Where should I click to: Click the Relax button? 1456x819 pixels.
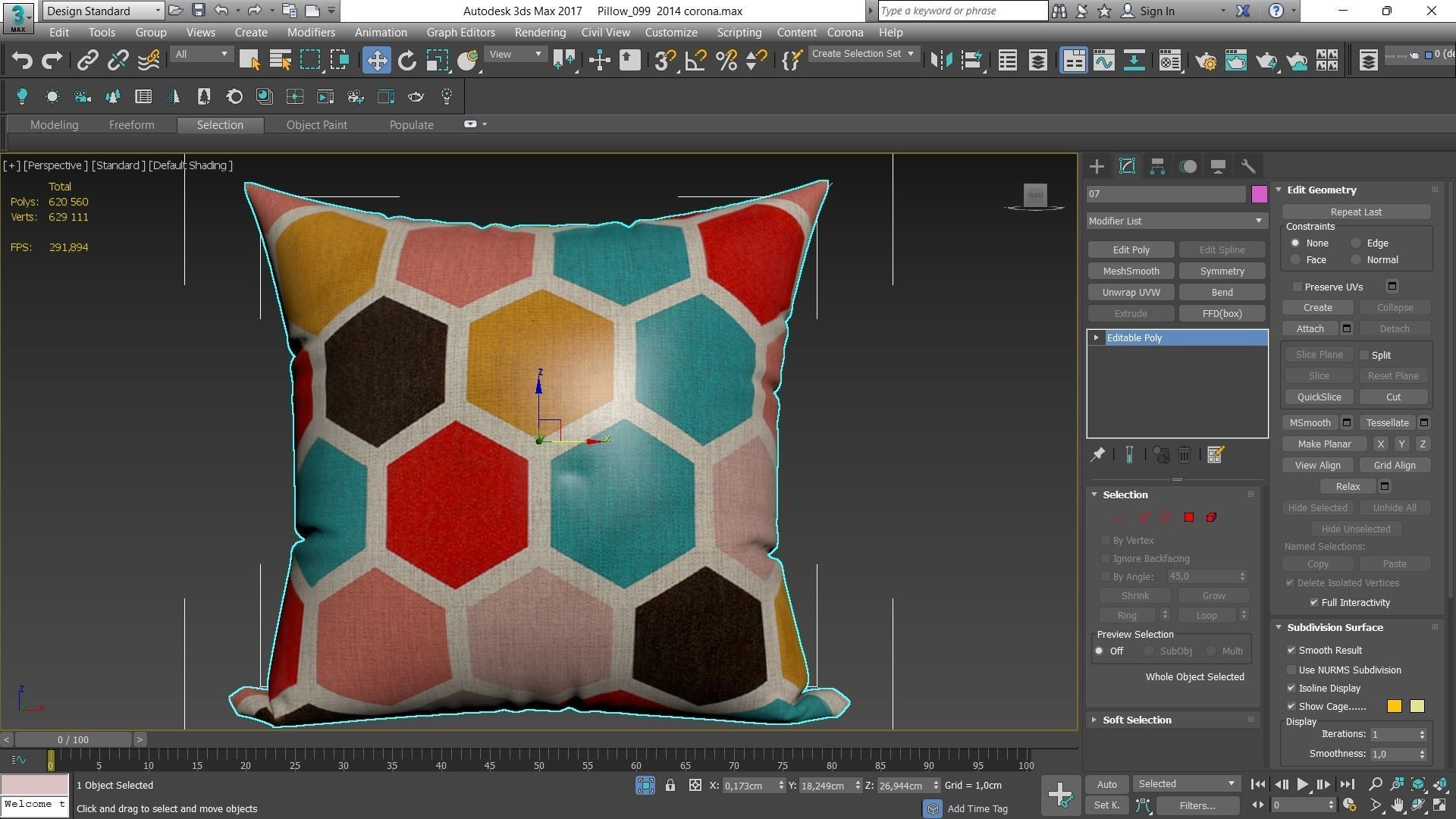click(x=1348, y=487)
